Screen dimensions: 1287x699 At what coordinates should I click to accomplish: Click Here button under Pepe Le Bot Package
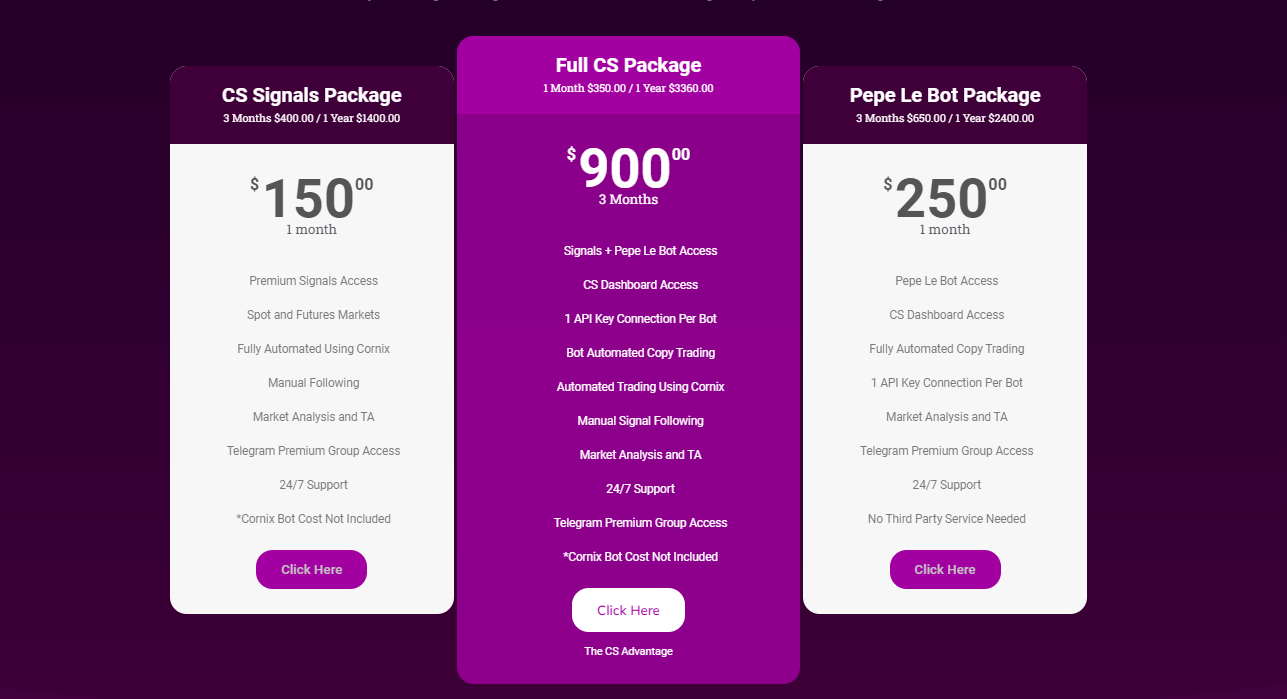[x=945, y=569]
